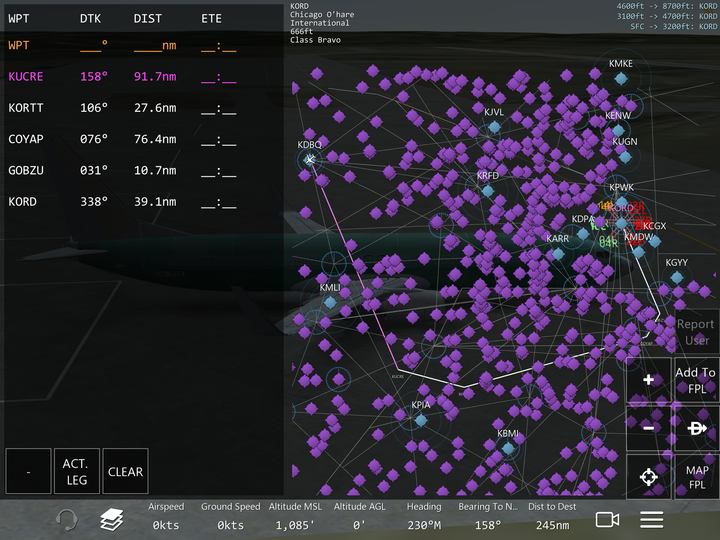Select the KBMI airport marker

[x=508, y=448]
